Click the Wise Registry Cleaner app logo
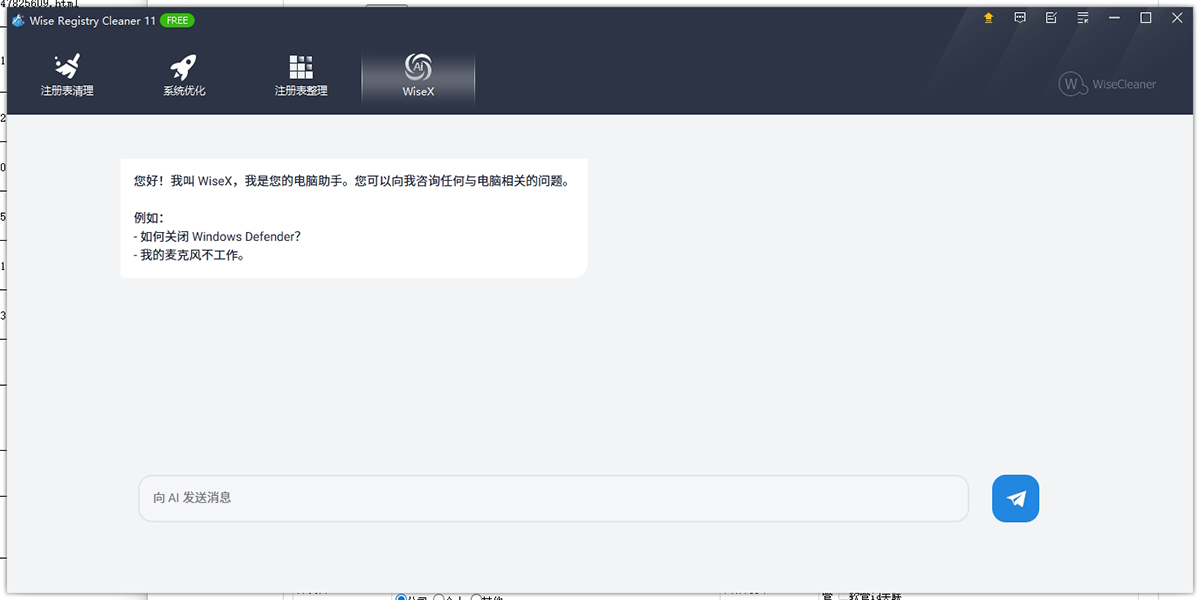The width and height of the screenshot is (1200, 600). tap(18, 20)
